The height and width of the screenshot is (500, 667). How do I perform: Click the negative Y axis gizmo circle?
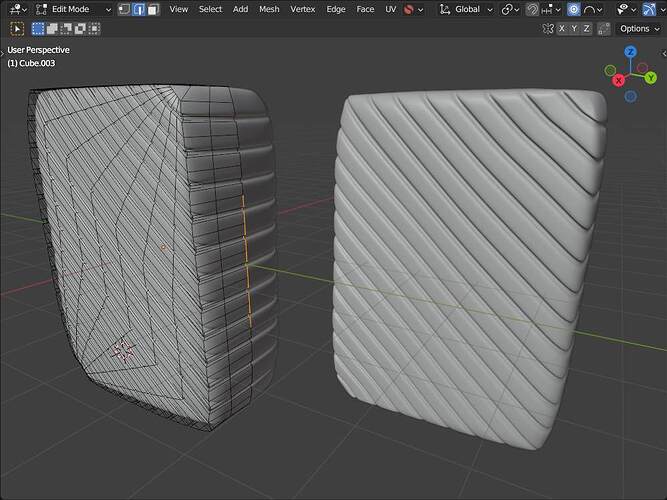click(x=610, y=70)
